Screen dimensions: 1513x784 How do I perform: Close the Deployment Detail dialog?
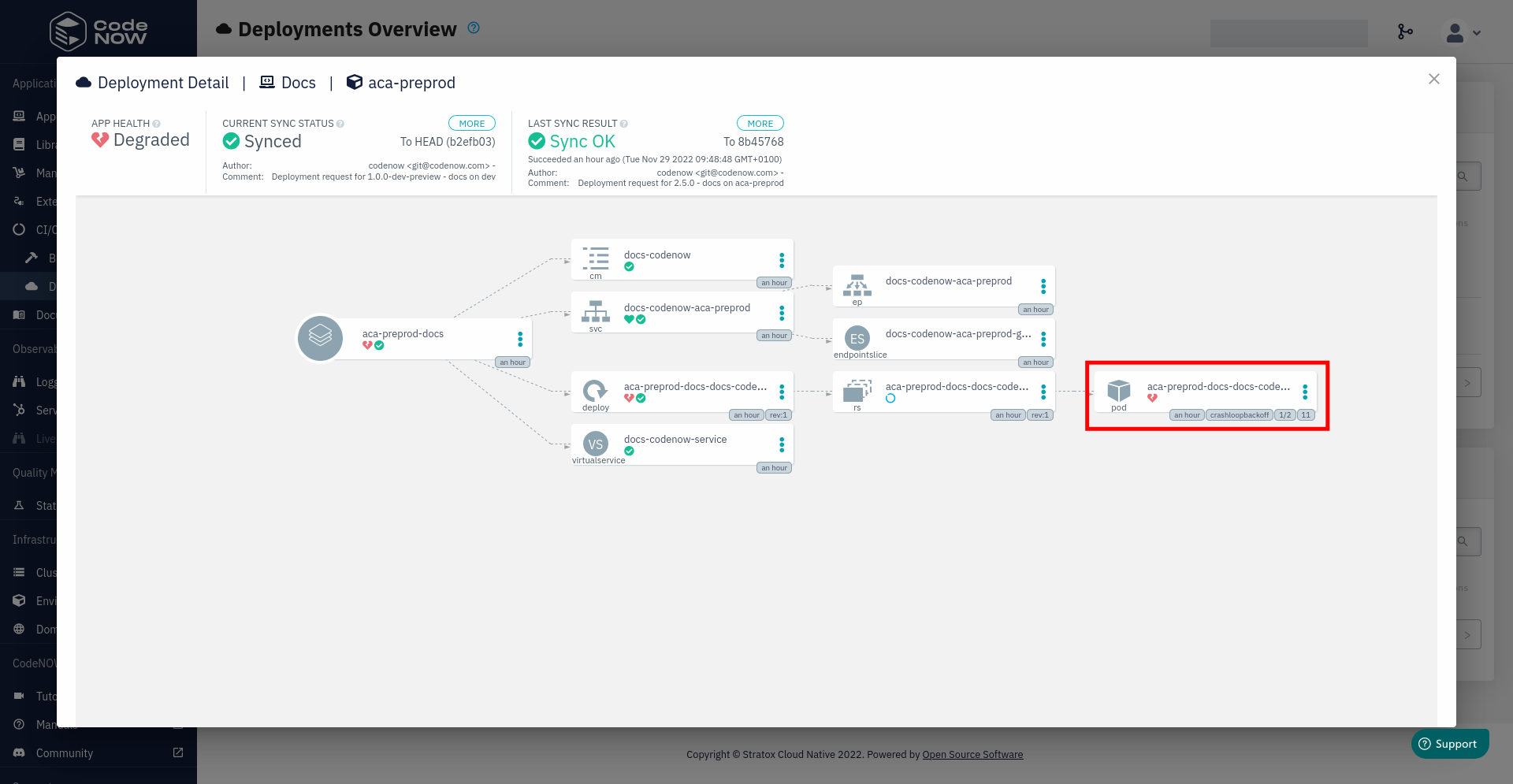coord(1433,79)
